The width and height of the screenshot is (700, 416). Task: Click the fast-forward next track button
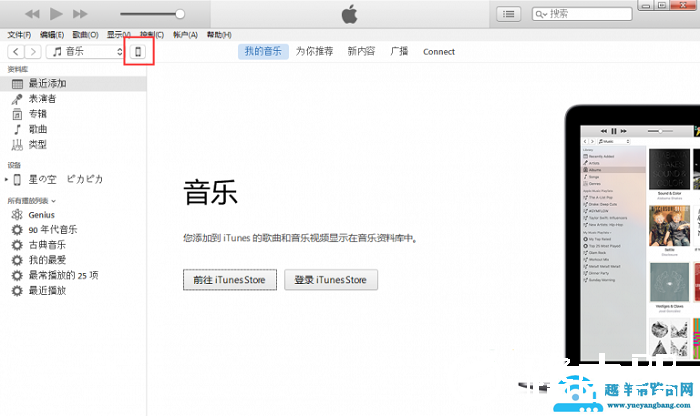[80, 14]
